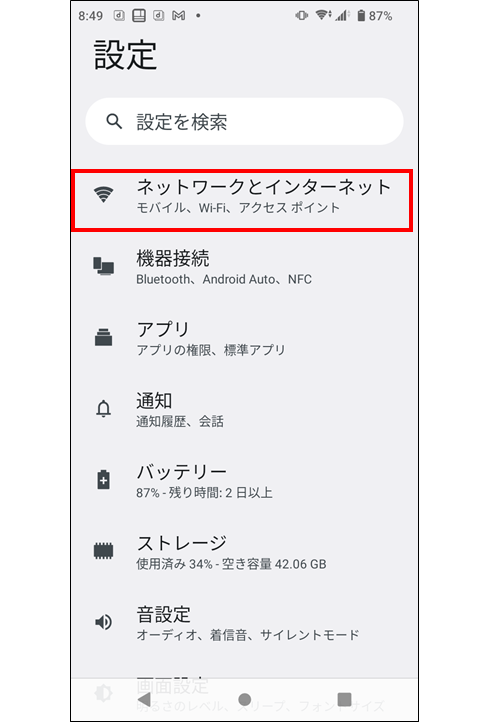Open ネットワークとインターネット settings

click(242, 200)
